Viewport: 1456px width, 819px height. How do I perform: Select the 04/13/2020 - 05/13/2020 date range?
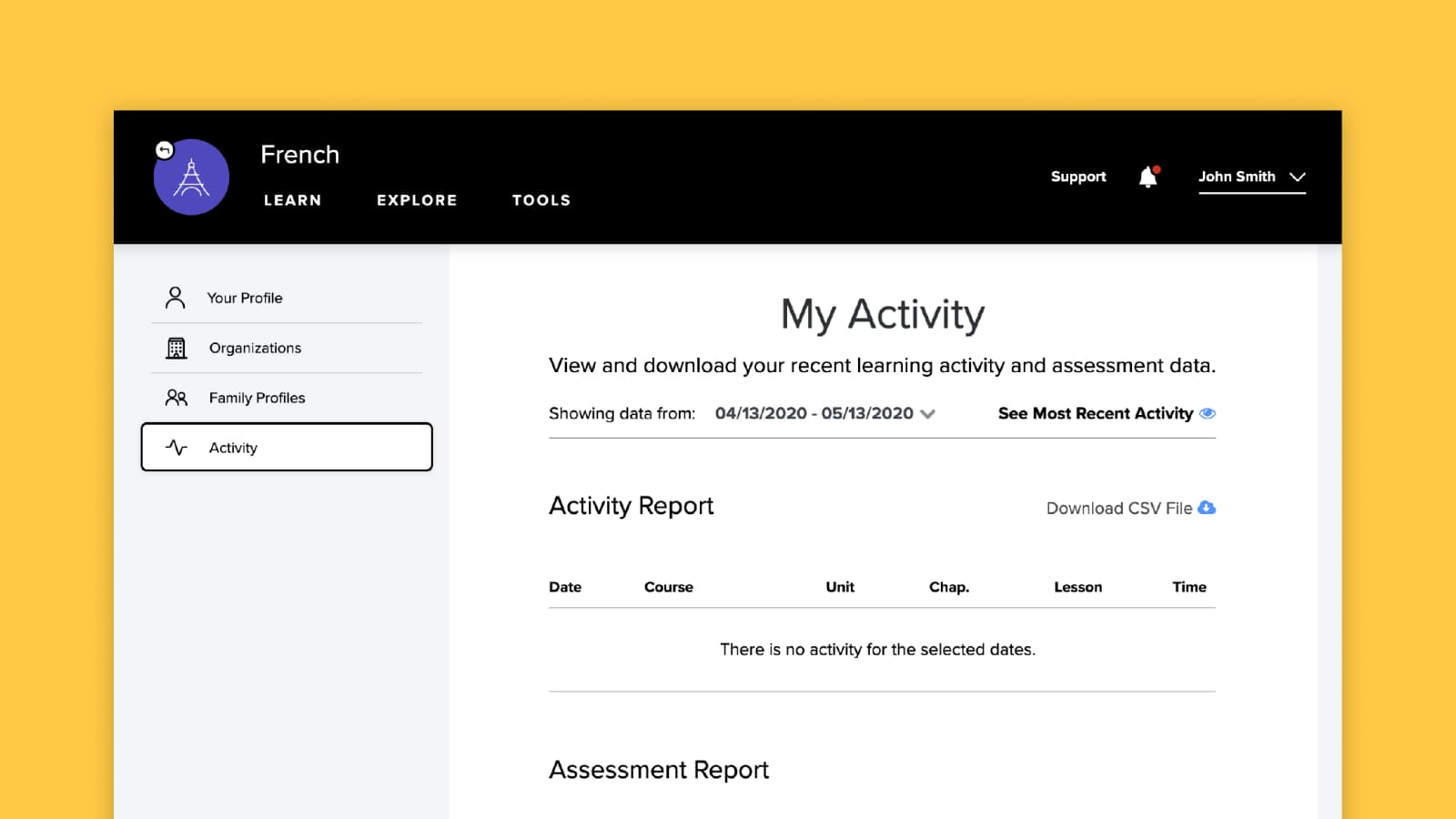point(814,413)
